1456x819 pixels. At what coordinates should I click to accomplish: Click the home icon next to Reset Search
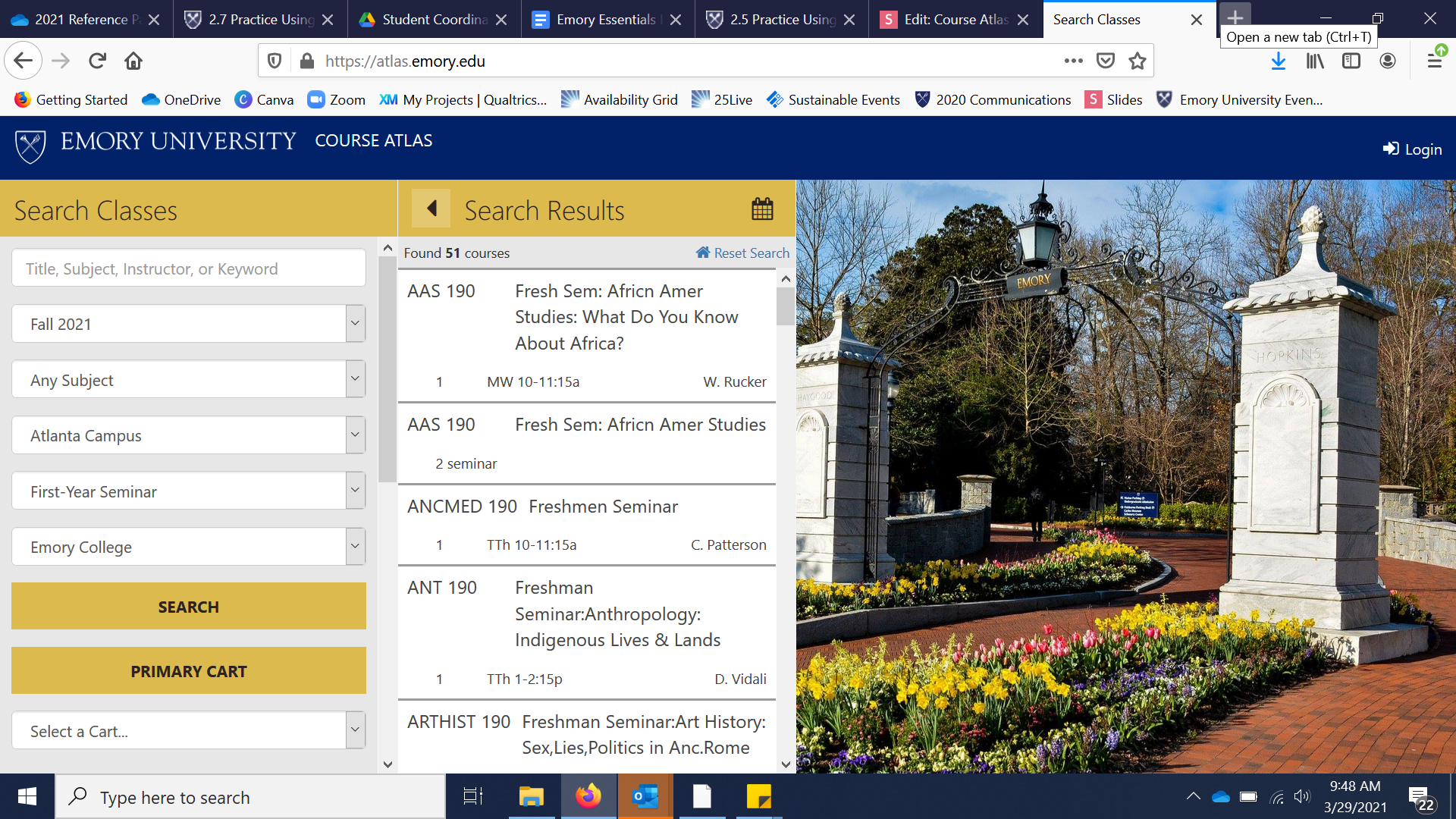(x=703, y=253)
